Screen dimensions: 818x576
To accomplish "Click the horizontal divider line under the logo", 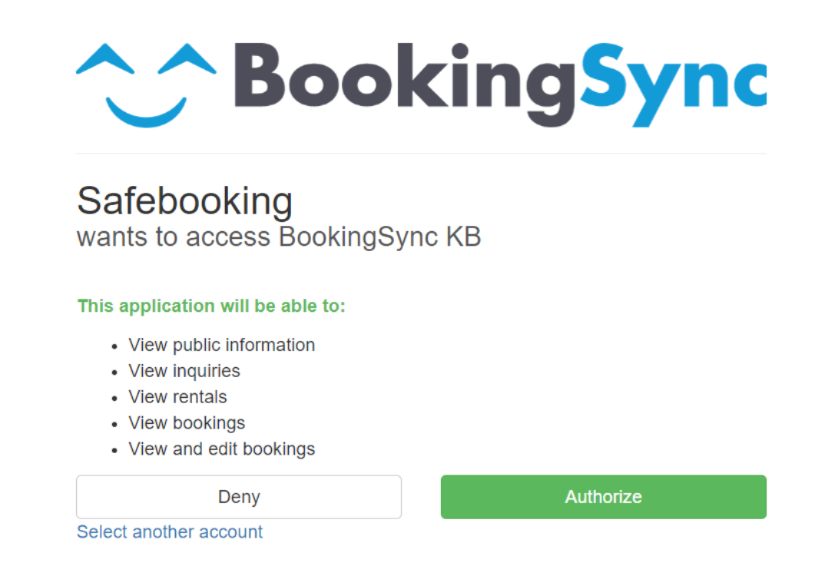I will coord(421,154).
